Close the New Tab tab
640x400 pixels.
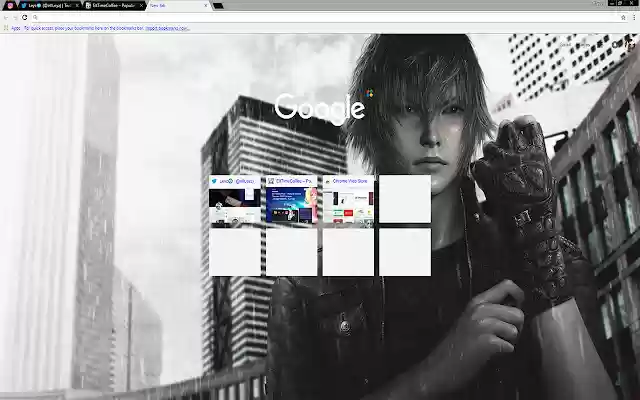click(206, 6)
